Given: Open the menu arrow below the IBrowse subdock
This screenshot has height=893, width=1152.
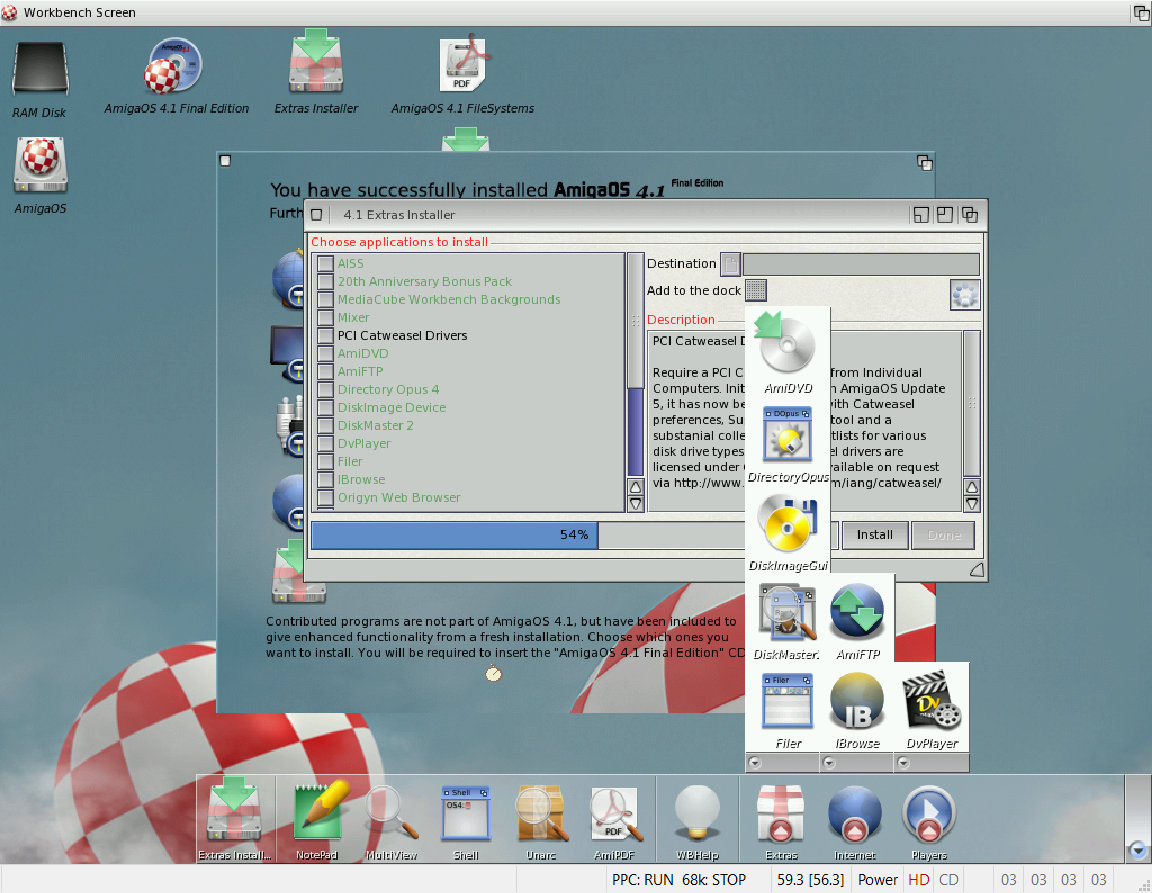Looking at the screenshot, I should tap(829, 763).
